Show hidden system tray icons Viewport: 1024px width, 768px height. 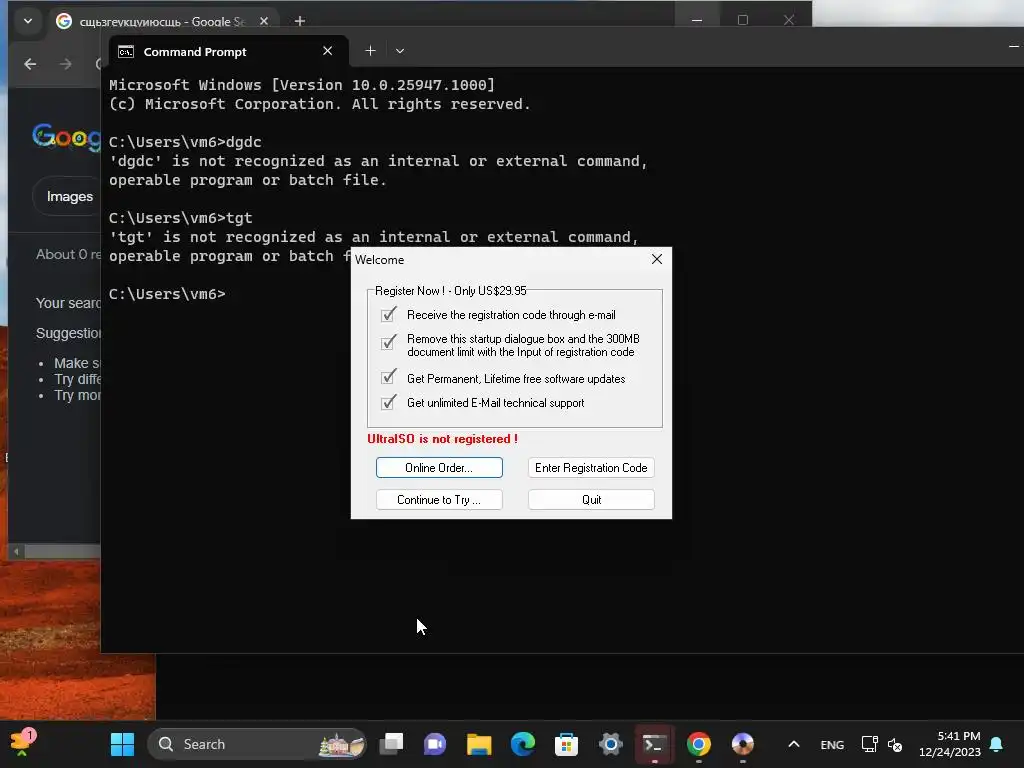[793, 744]
